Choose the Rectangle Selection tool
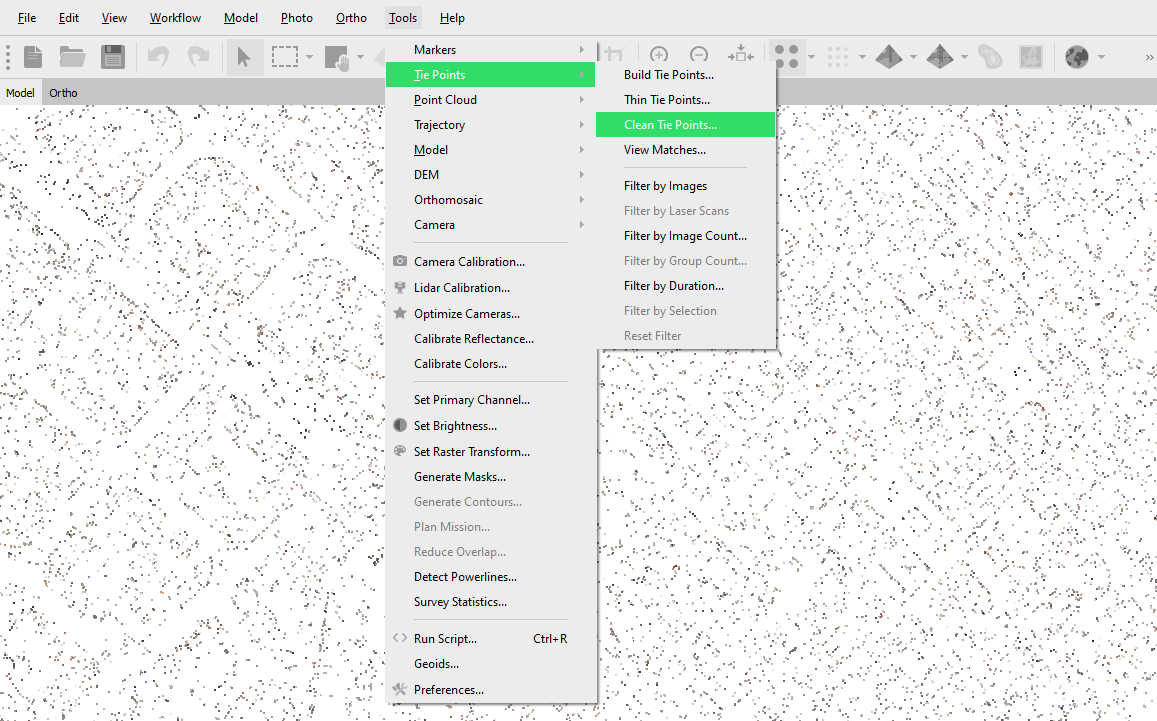 pos(285,57)
